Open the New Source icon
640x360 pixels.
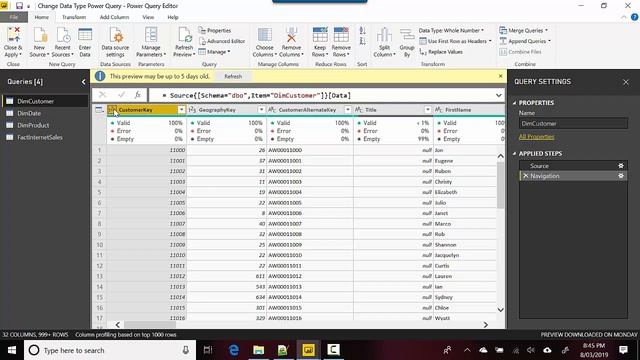point(40,35)
